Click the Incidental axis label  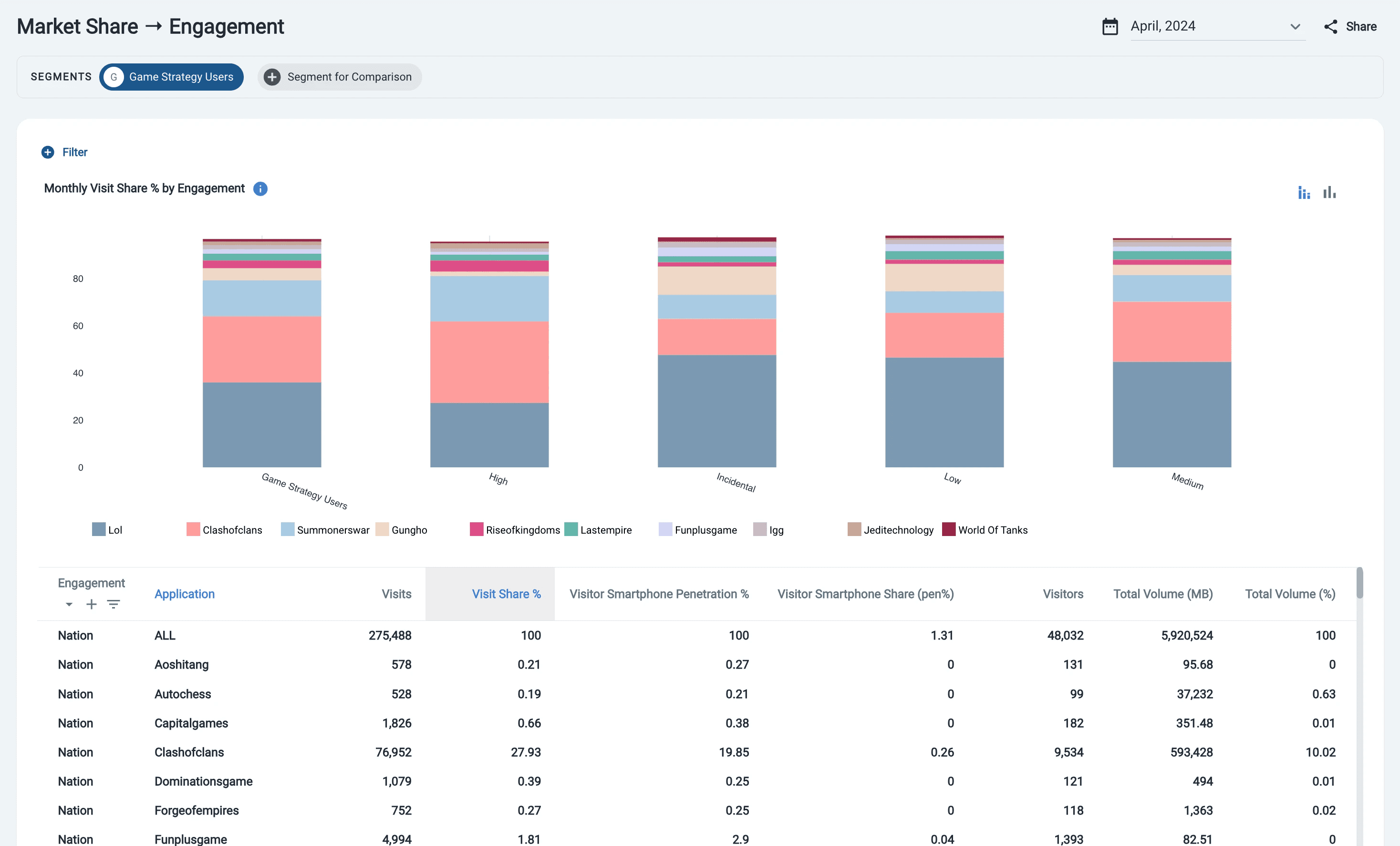[736, 483]
